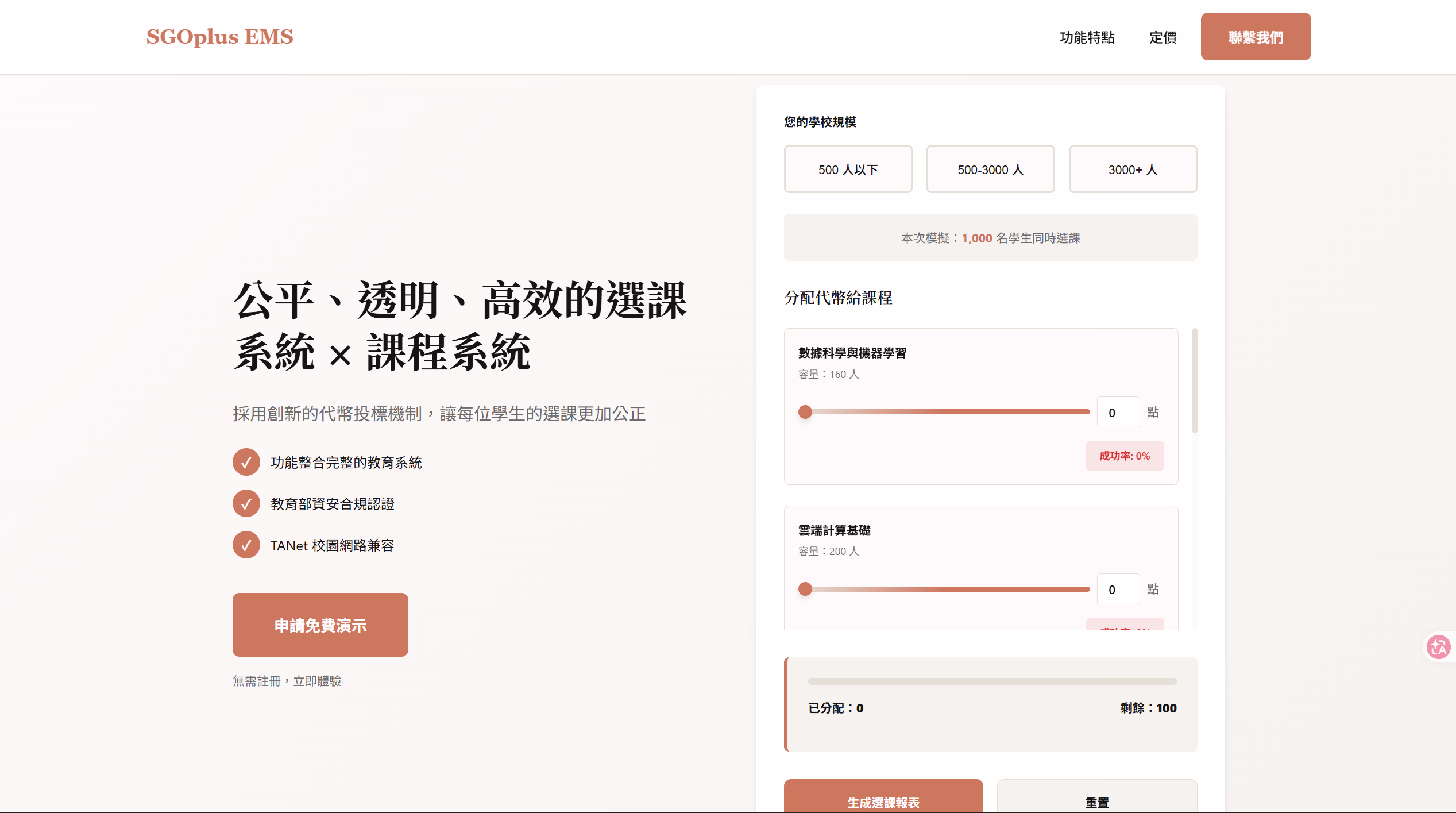
Task: Click the checkmark icon beside 功能整合完整的教育系統
Action: point(246,463)
